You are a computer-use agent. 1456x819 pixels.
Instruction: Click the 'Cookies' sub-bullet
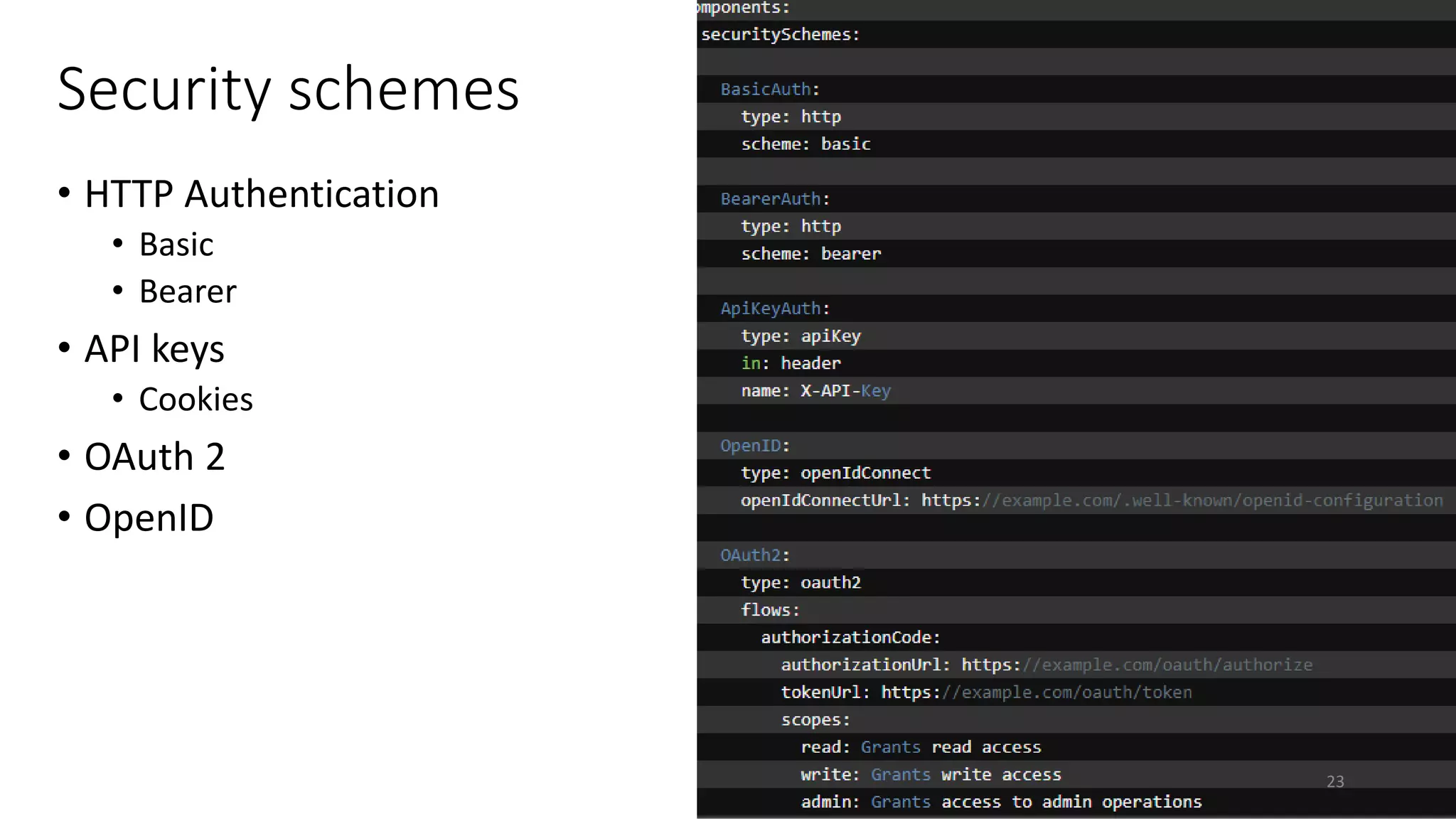point(196,400)
